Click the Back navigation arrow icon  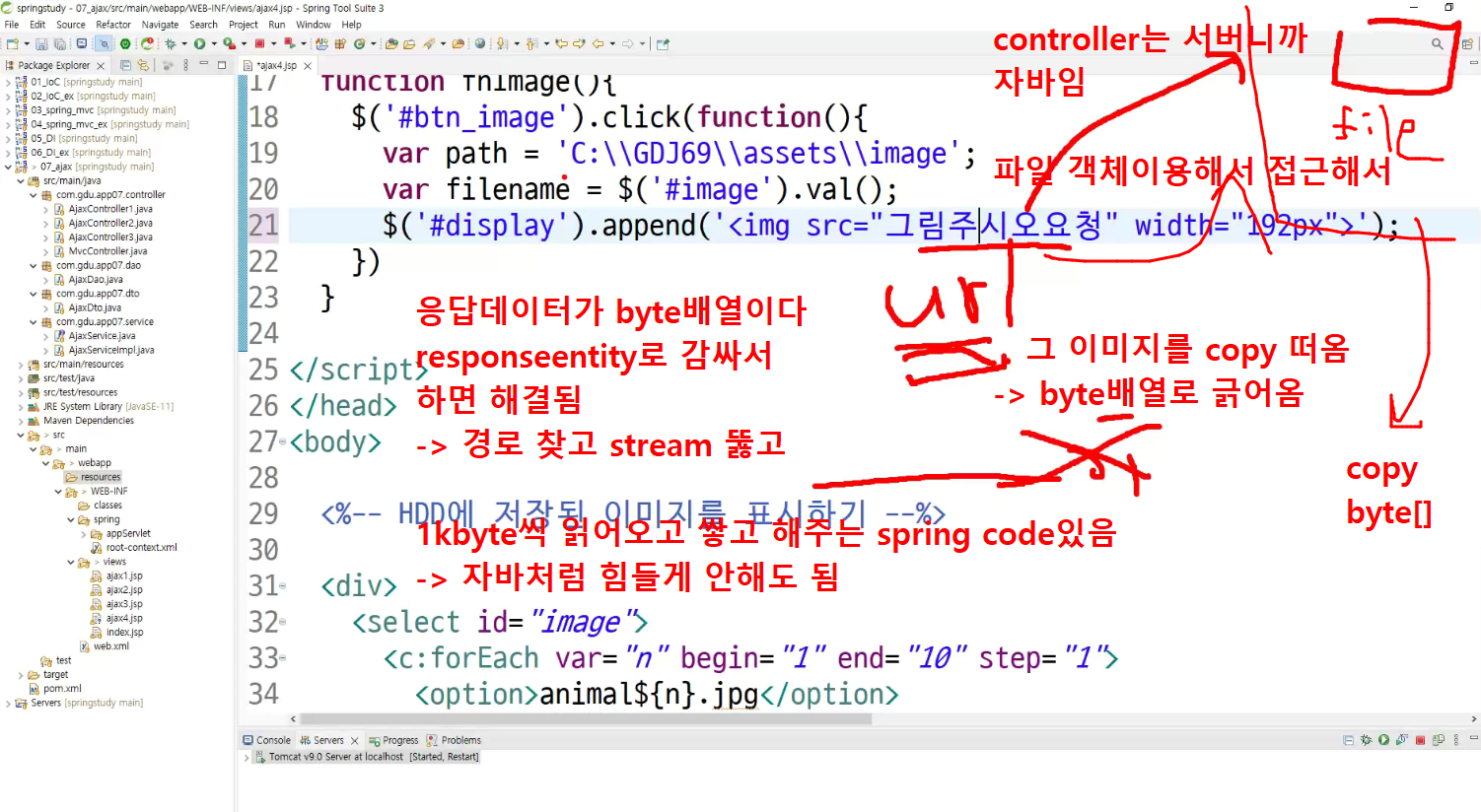pyautogui.click(x=598, y=43)
